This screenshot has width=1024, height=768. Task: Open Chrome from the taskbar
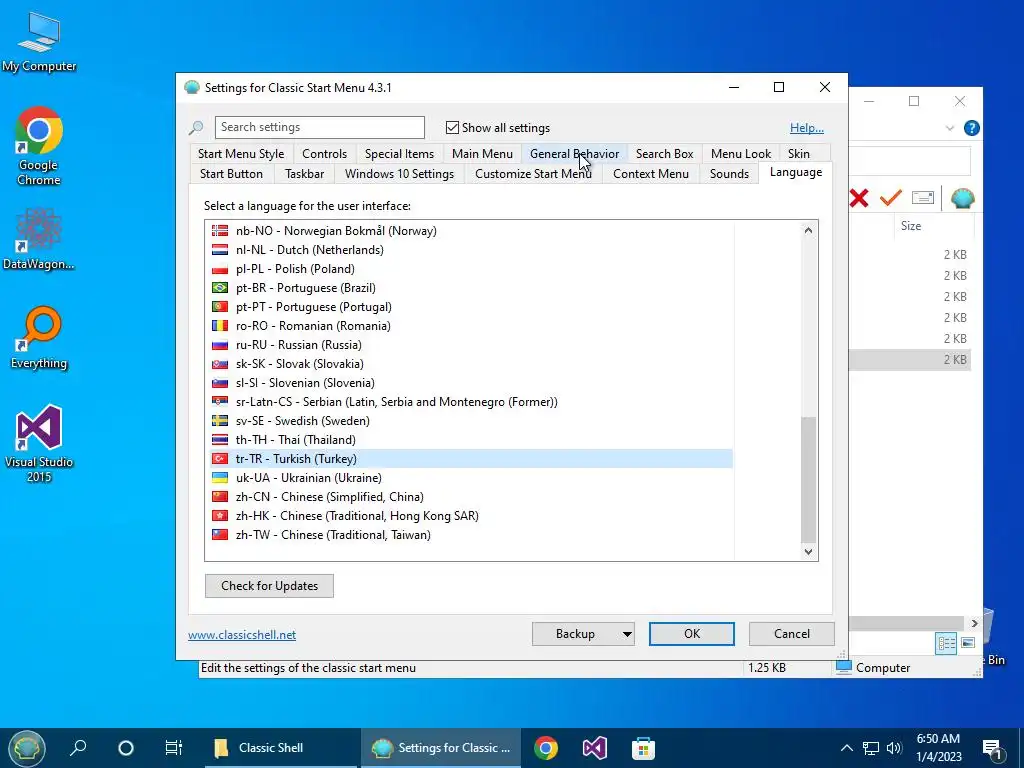pos(546,748)
